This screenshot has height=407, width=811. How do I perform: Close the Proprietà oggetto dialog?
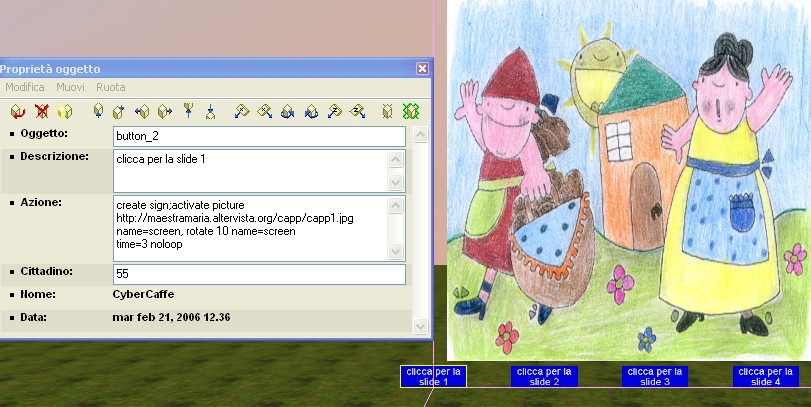(422, 68)
